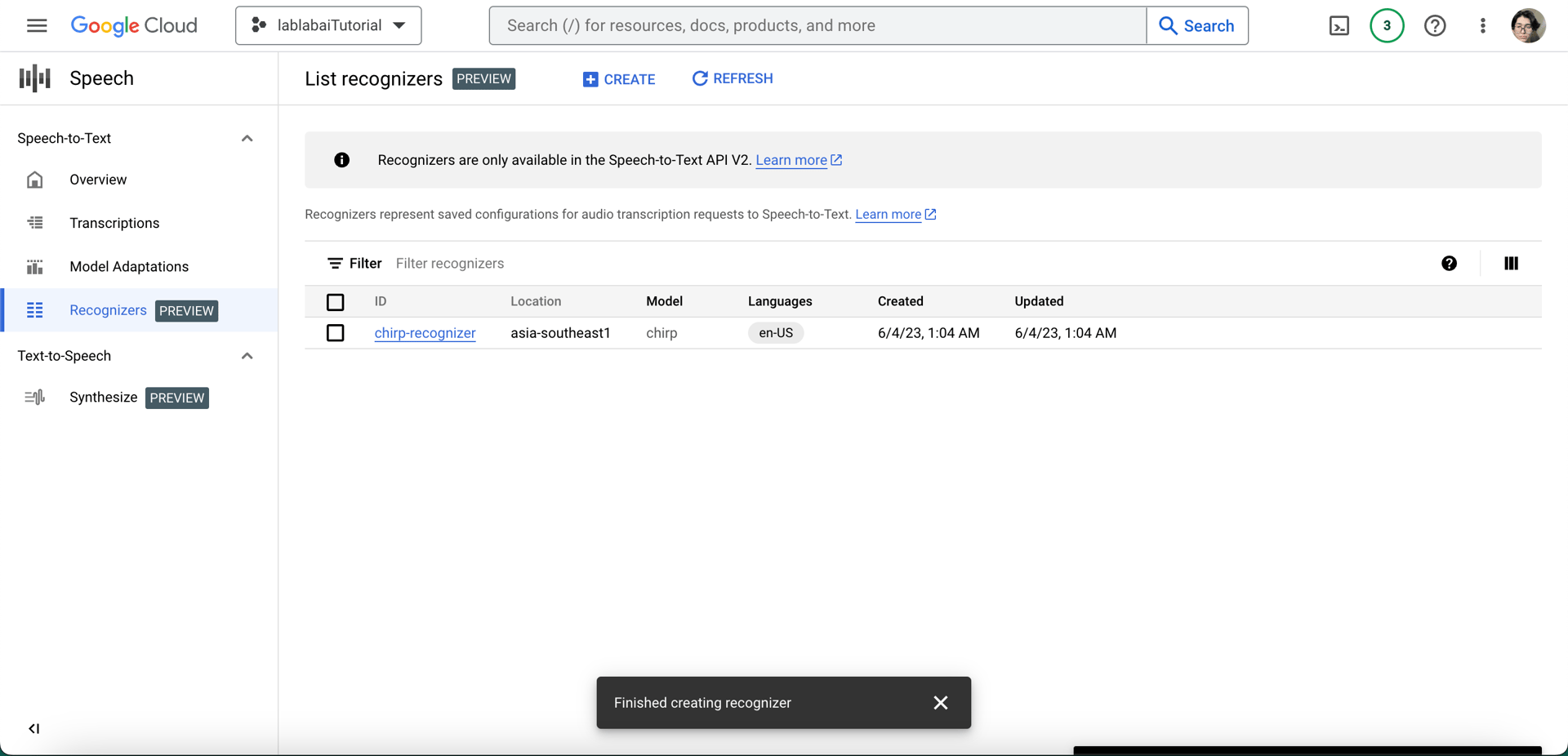Check the chirp-recognizer row checkbox
Viewport: 1568px width, 756px height.
[x=335, y=333]
